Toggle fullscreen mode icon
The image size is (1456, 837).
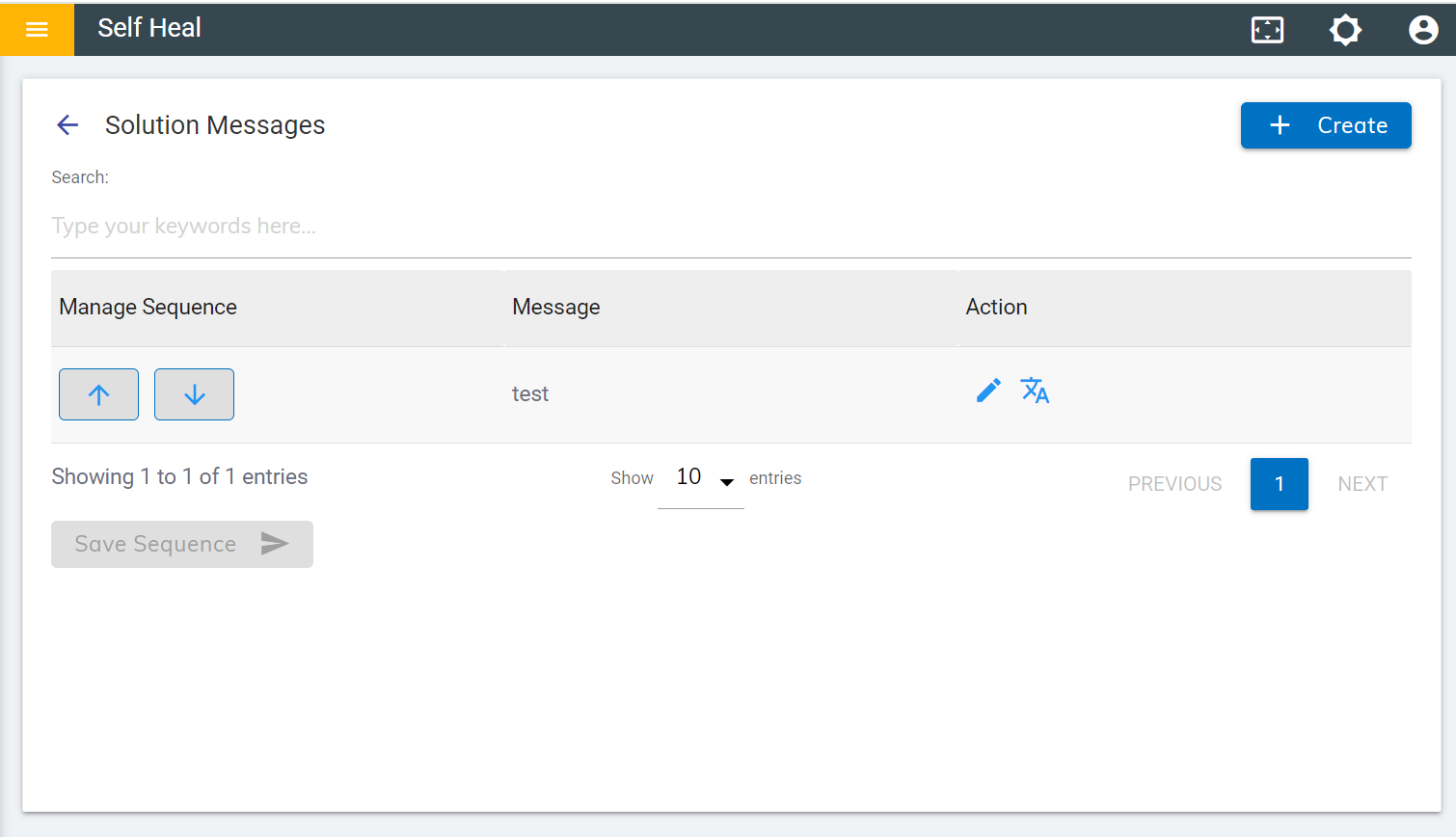1267,30
